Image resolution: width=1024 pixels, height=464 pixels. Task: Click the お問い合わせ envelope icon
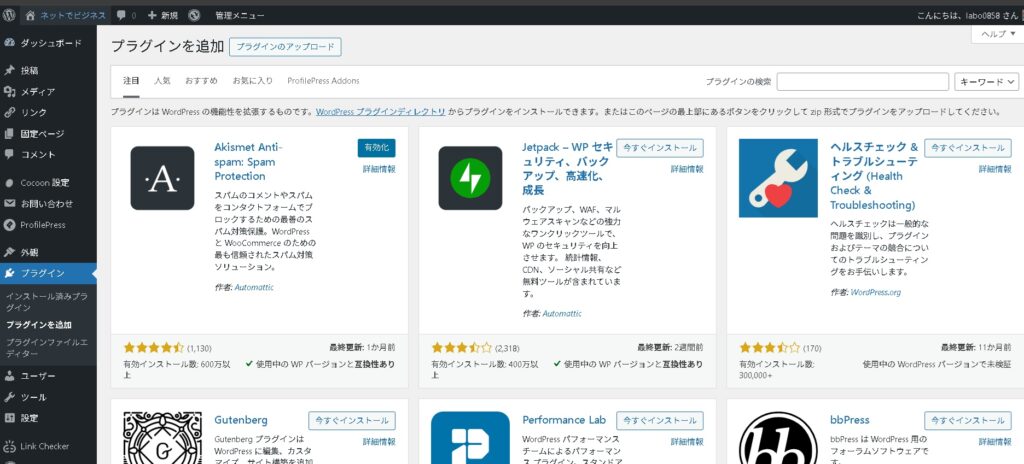pyautogui.click(x=9, y=203)
